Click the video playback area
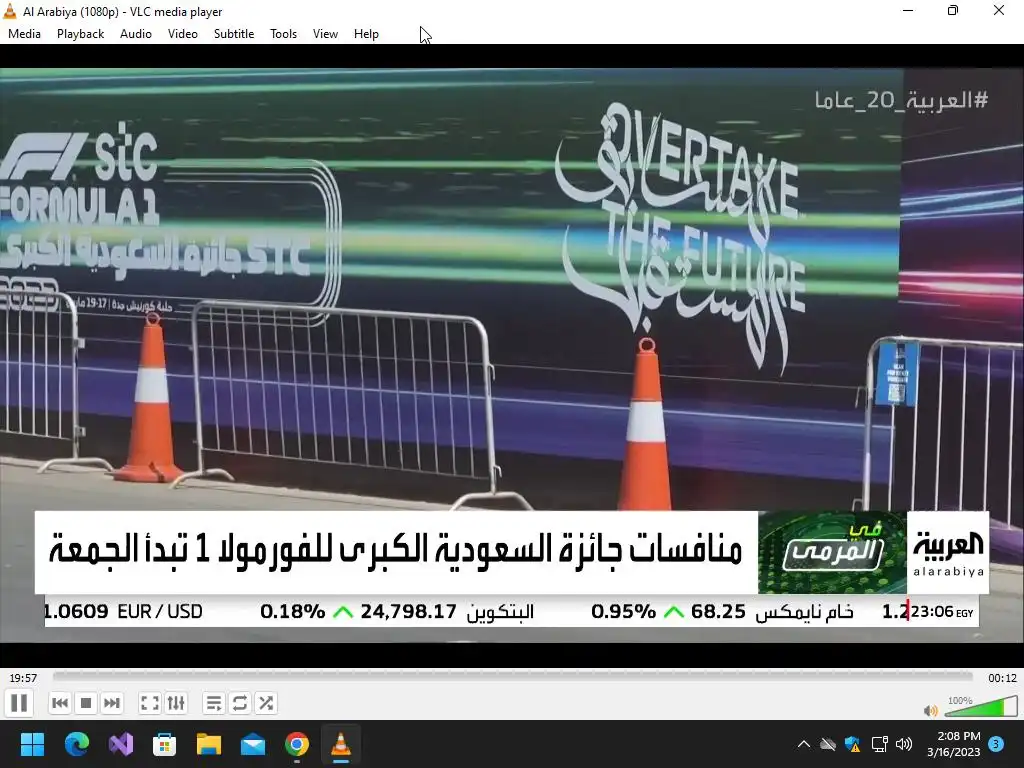This screenshot has width=1024, height=768. pos(512,356)
